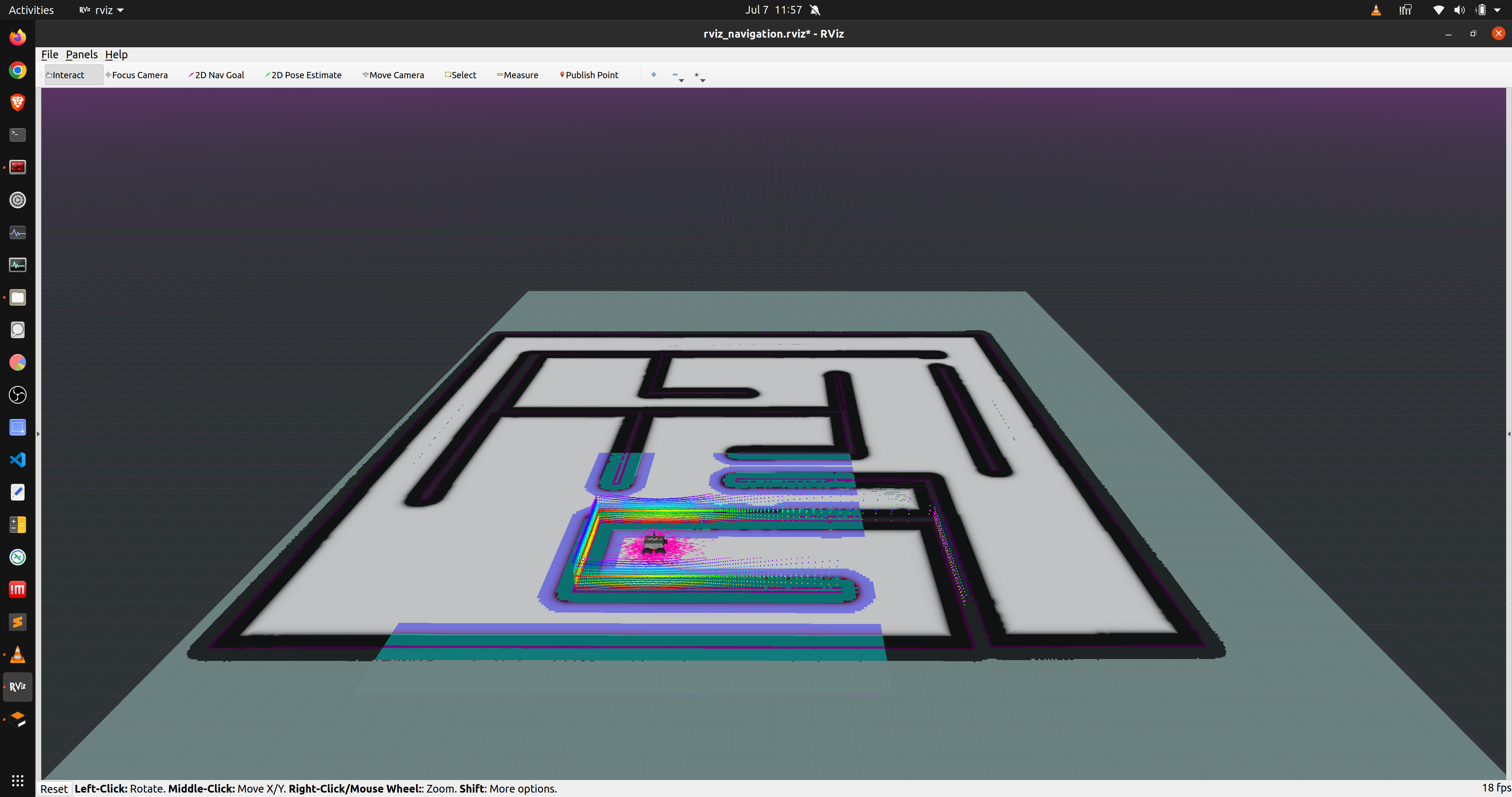
Task: Activate the 2D Pose Estimate tool
Action: [x=303, y=75]
